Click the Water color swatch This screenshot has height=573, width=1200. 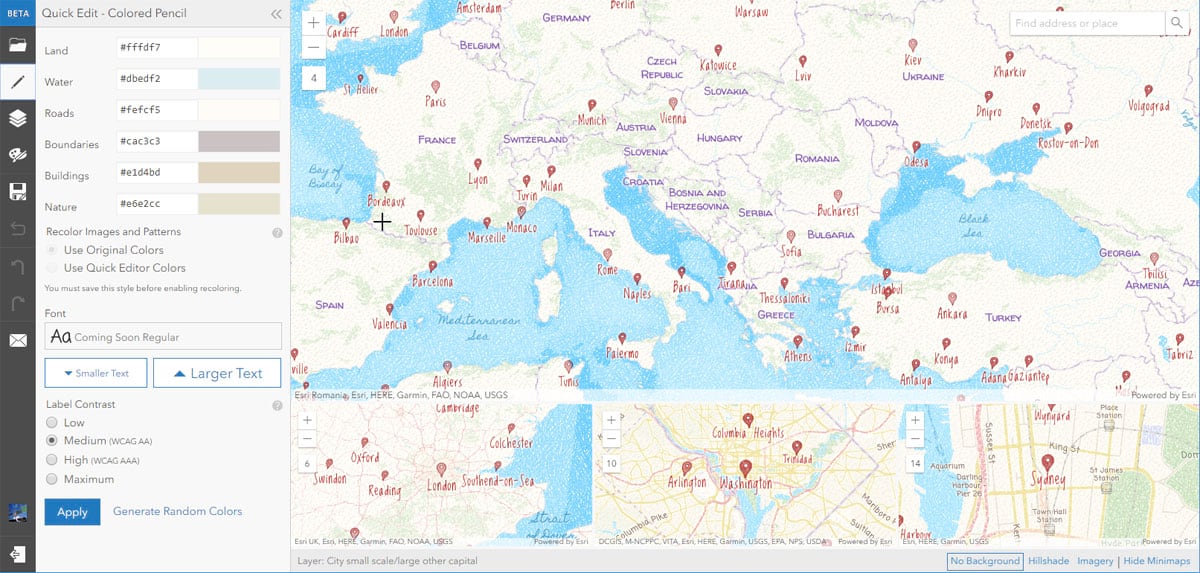(x=239, y=79)
